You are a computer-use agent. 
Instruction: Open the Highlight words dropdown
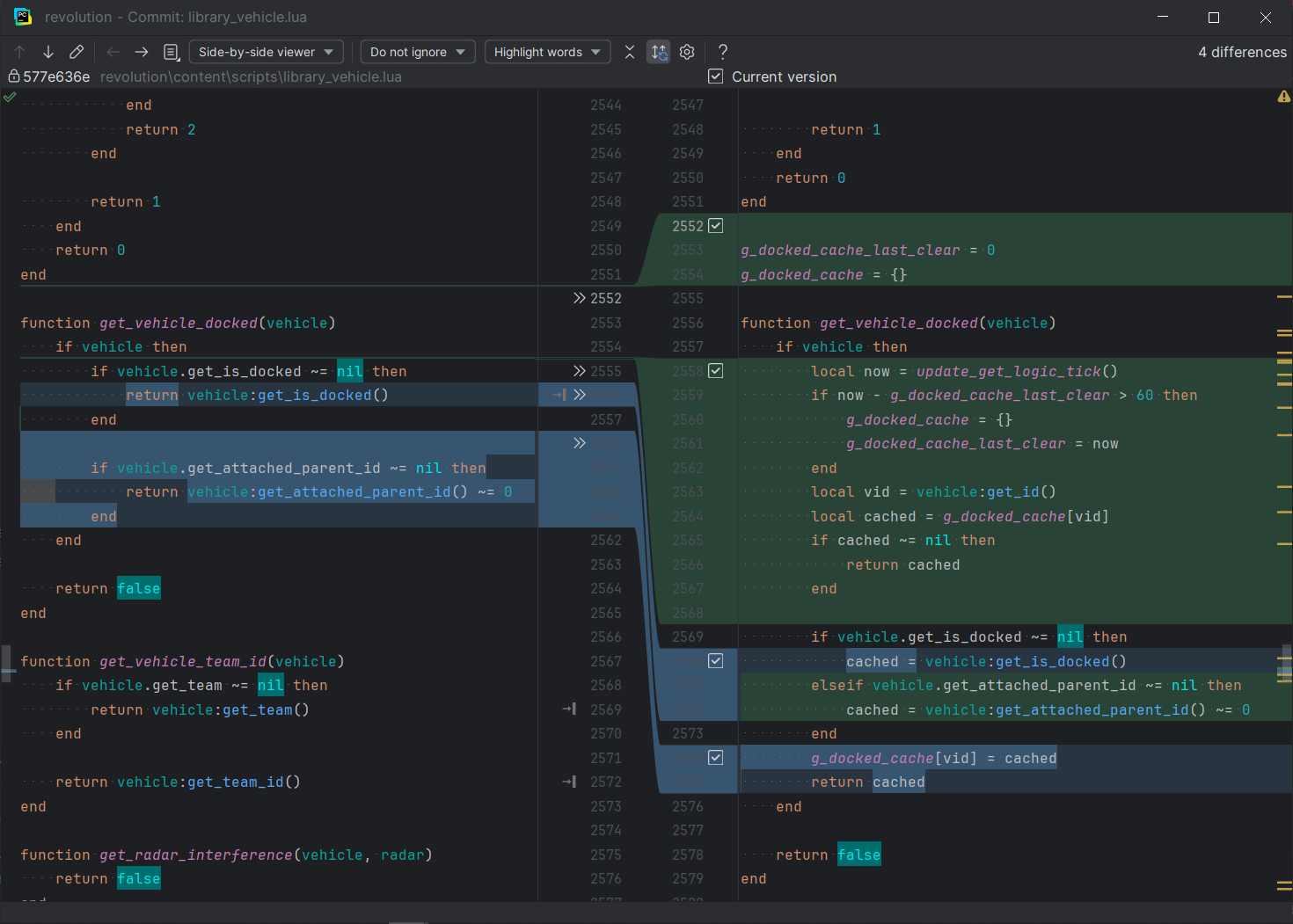[x=547, y=52]
